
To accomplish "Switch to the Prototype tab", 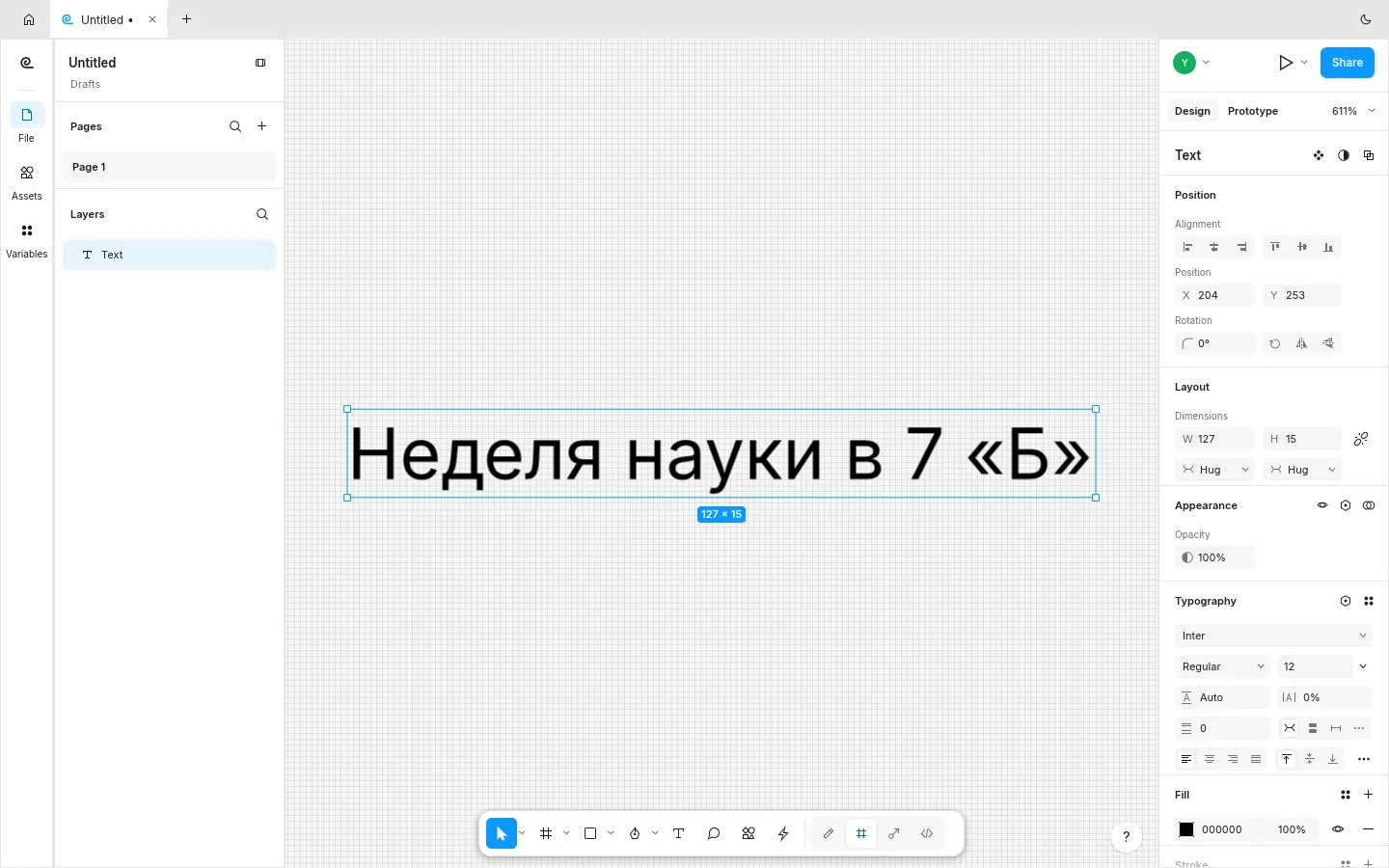I will (1253, 111).
